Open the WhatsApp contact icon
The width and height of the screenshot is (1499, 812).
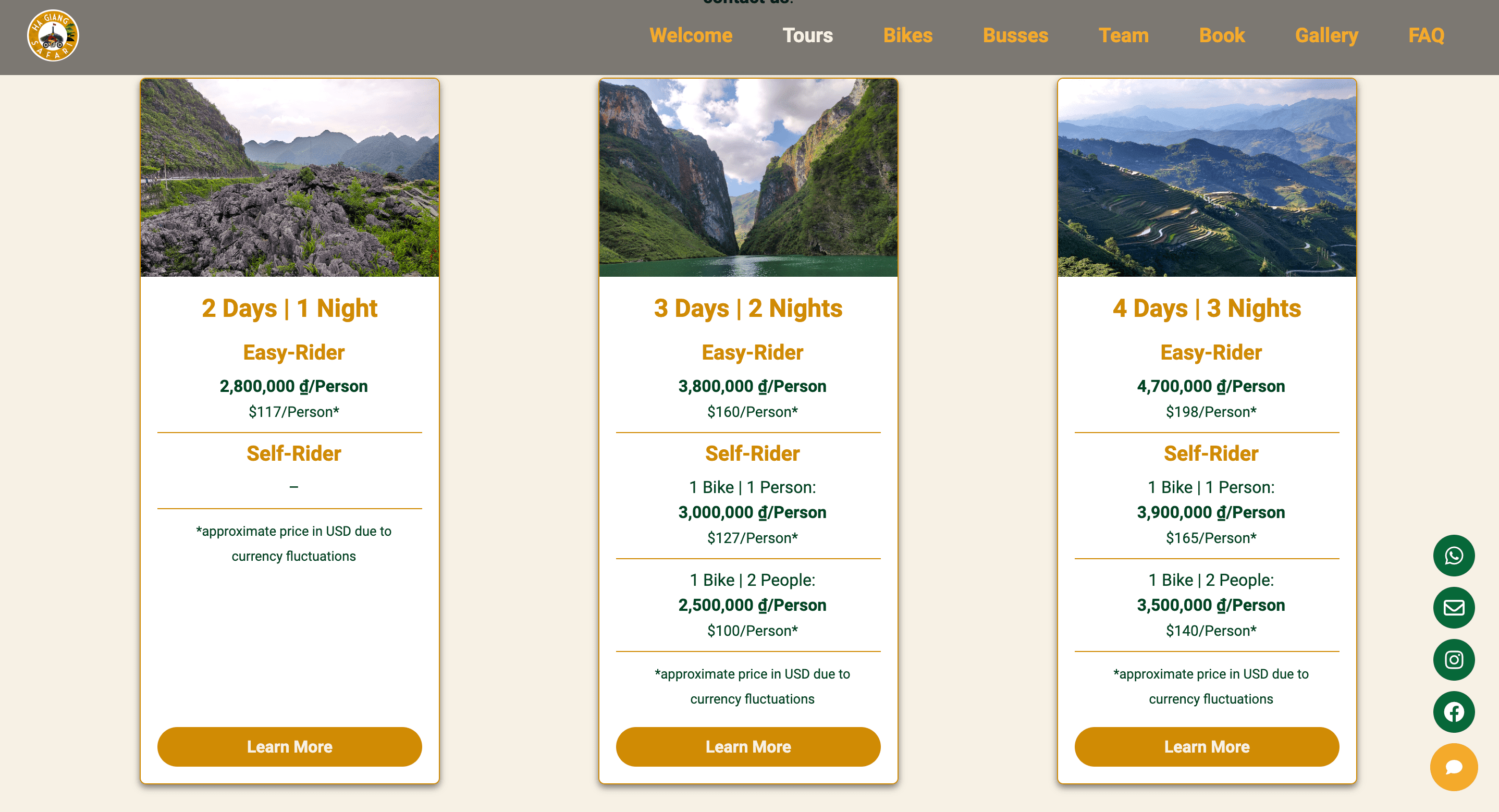tap(1453, 555)
